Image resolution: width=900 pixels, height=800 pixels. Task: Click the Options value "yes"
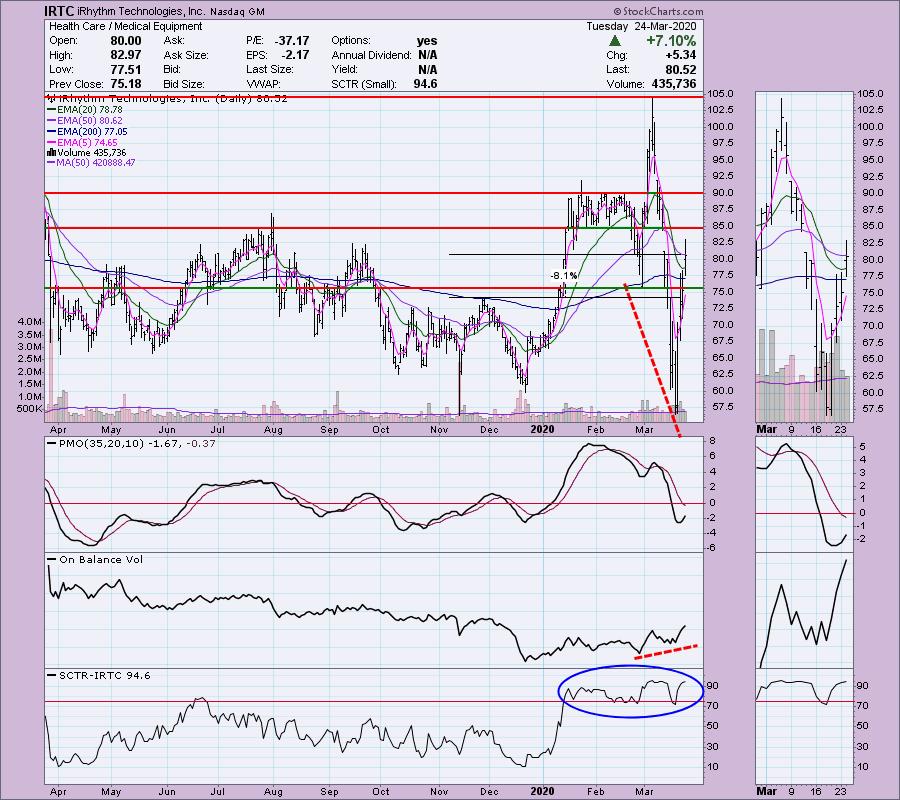(x=427, y=41)
